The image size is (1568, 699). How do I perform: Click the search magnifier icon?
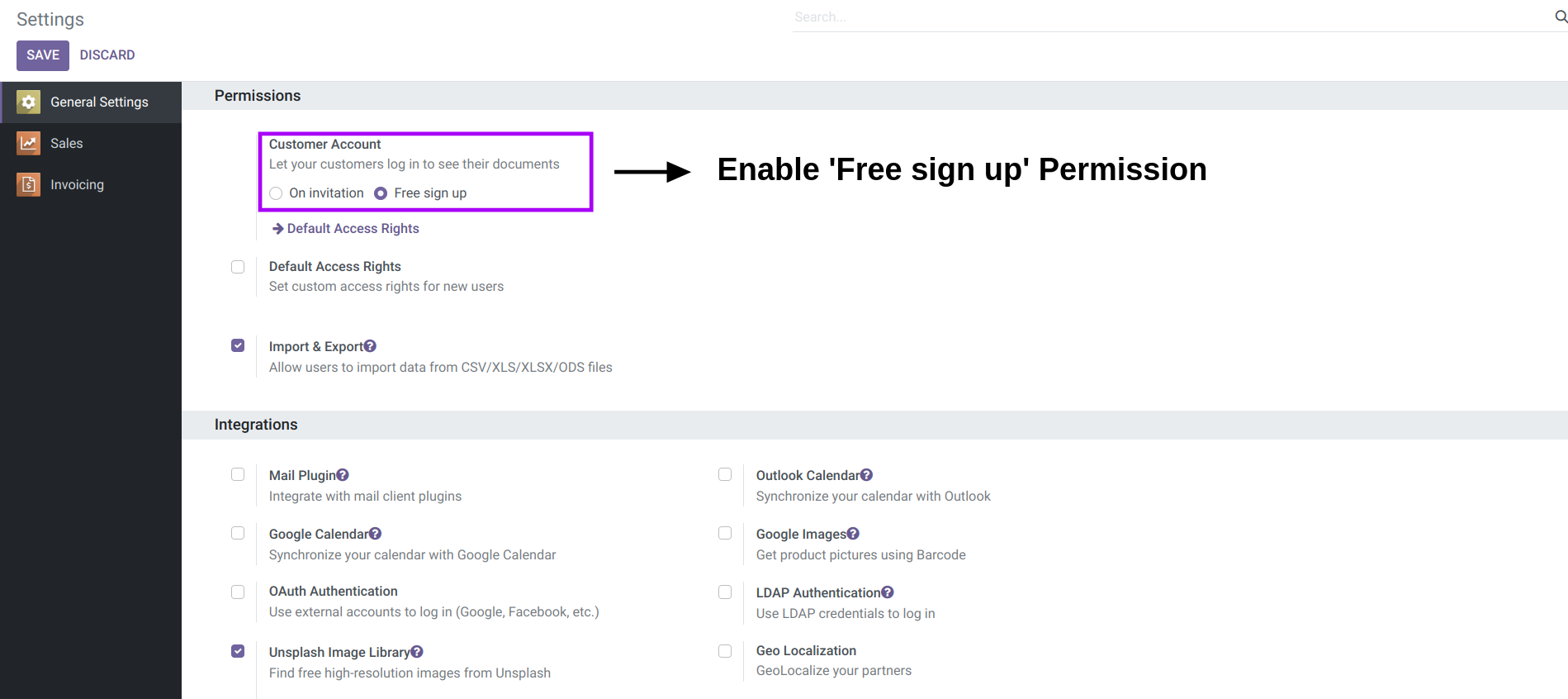(x=1561, y=17)
